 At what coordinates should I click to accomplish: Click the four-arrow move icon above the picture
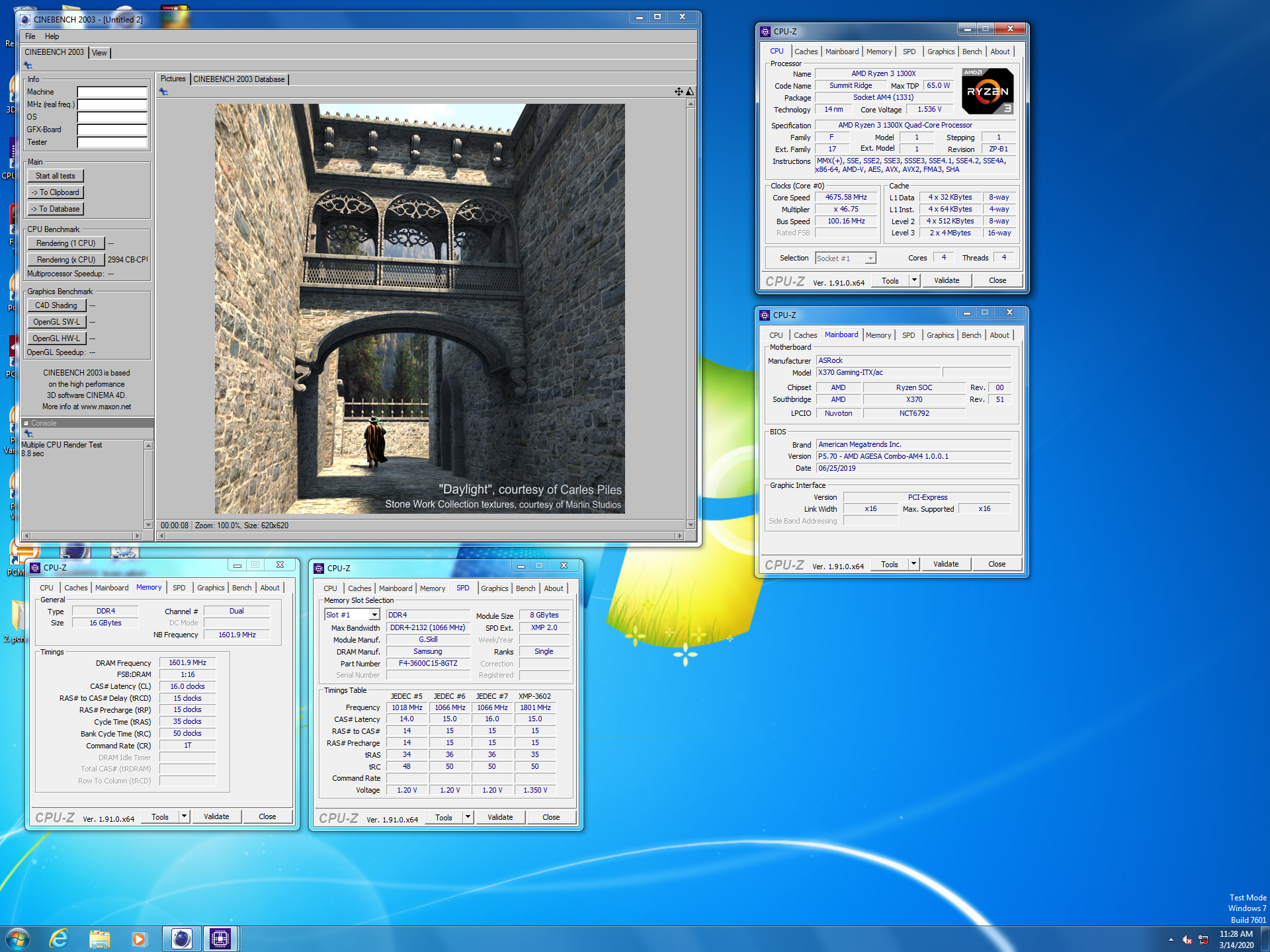679,92
